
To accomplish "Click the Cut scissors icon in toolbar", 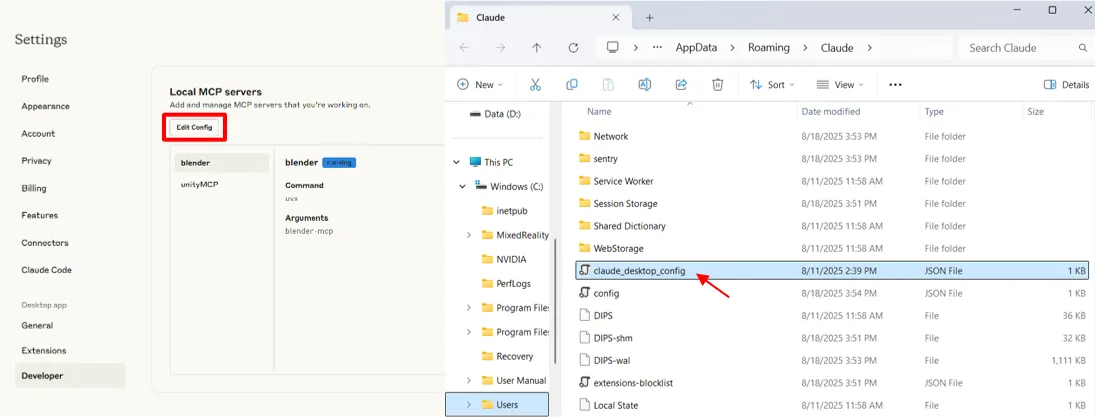I will 535,85.
